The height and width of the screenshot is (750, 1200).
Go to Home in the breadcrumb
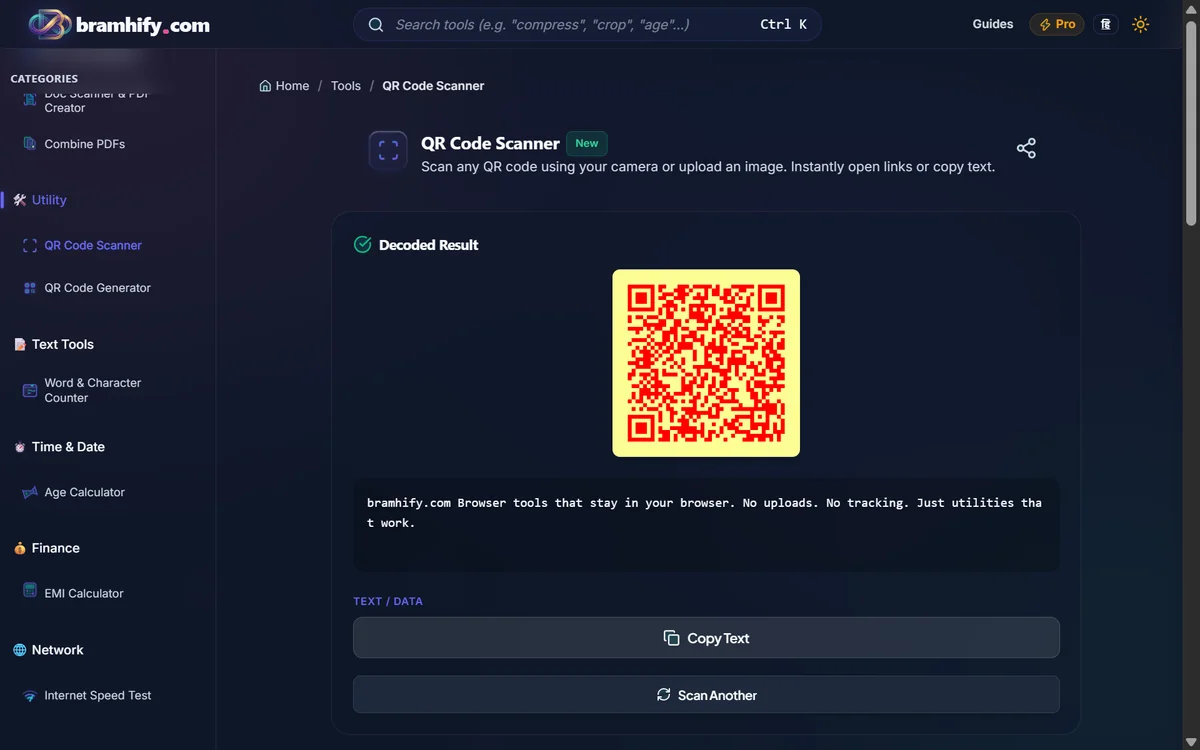[292, 86]
